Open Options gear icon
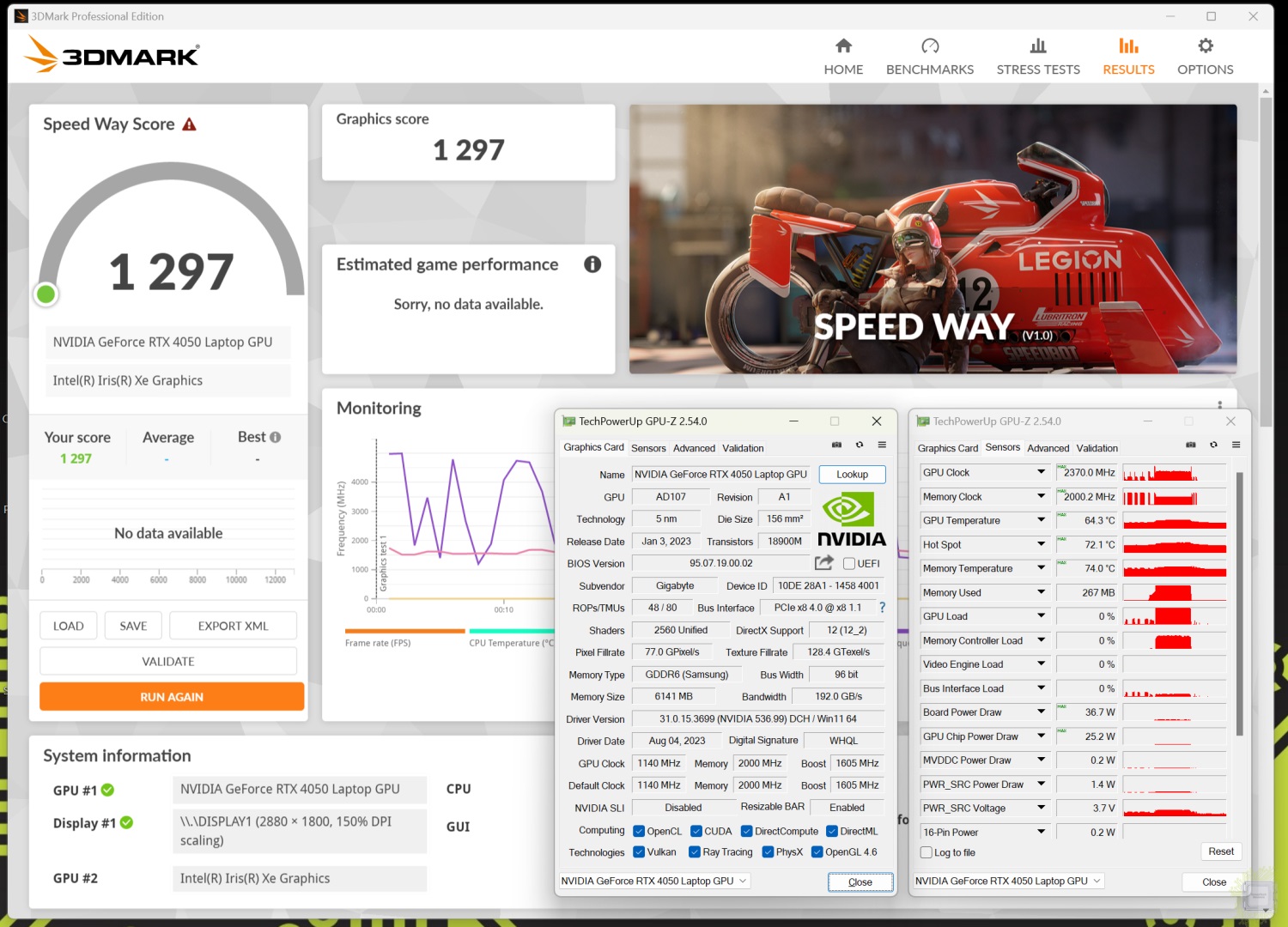 tap(1206, 46)
